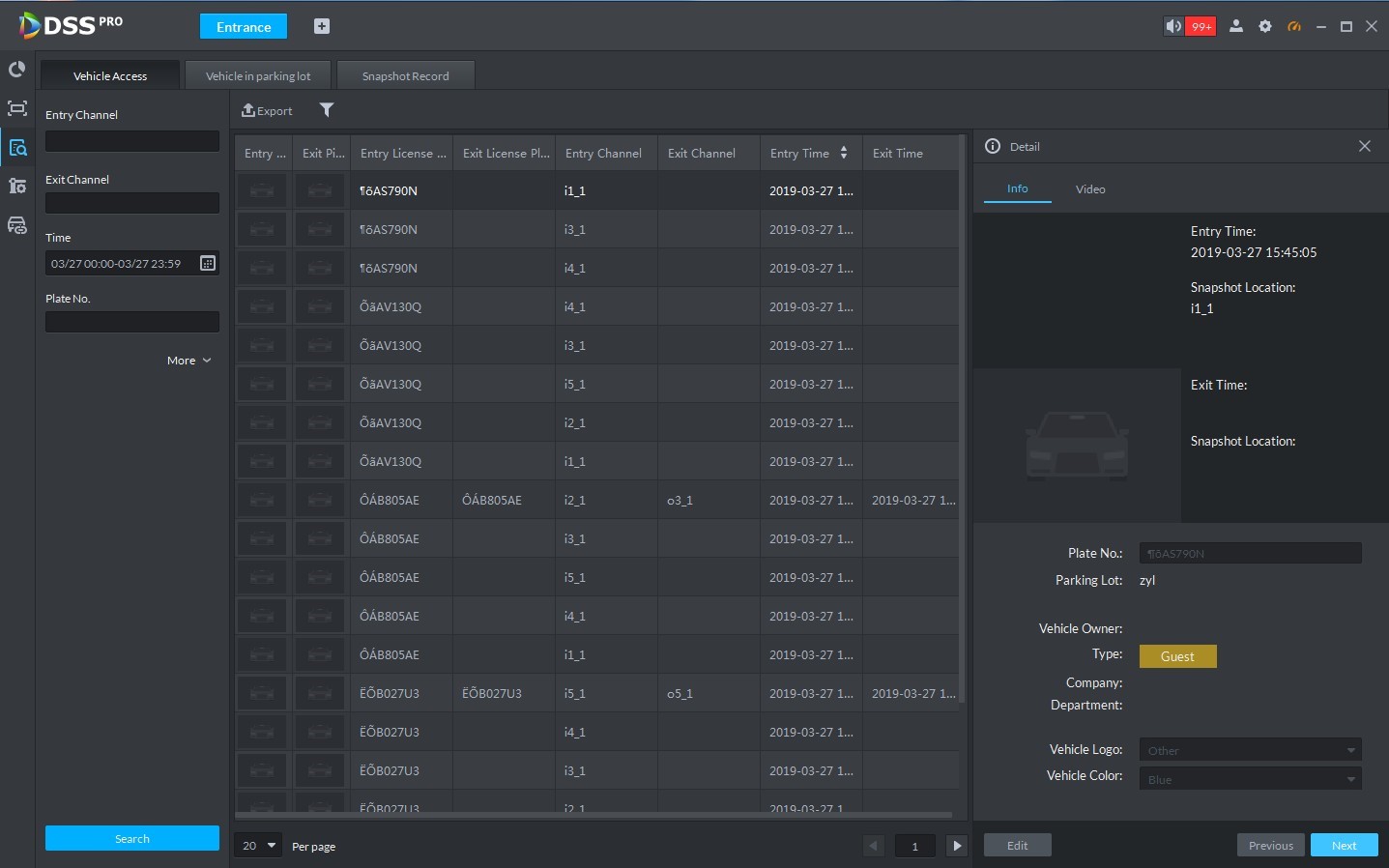Add a new tab with plus icon
The width and height of the screenshot is (1389, 868).
(322, 26)
